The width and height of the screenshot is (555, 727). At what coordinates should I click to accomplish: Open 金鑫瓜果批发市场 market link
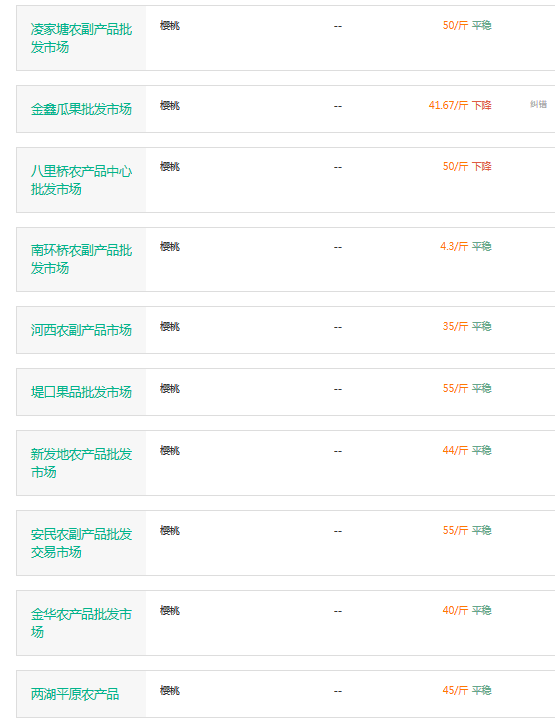point(81,109)
